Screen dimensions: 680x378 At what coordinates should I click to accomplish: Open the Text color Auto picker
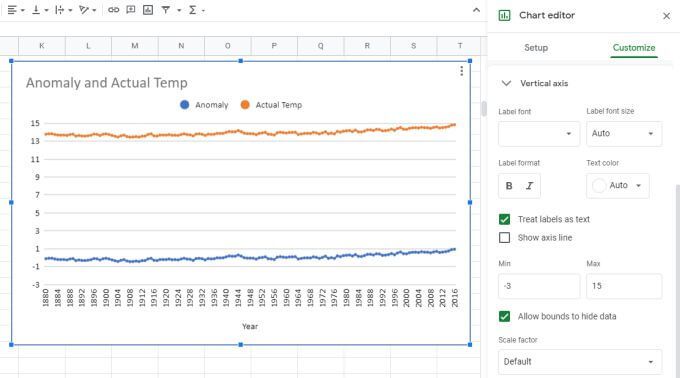(618, 186)
